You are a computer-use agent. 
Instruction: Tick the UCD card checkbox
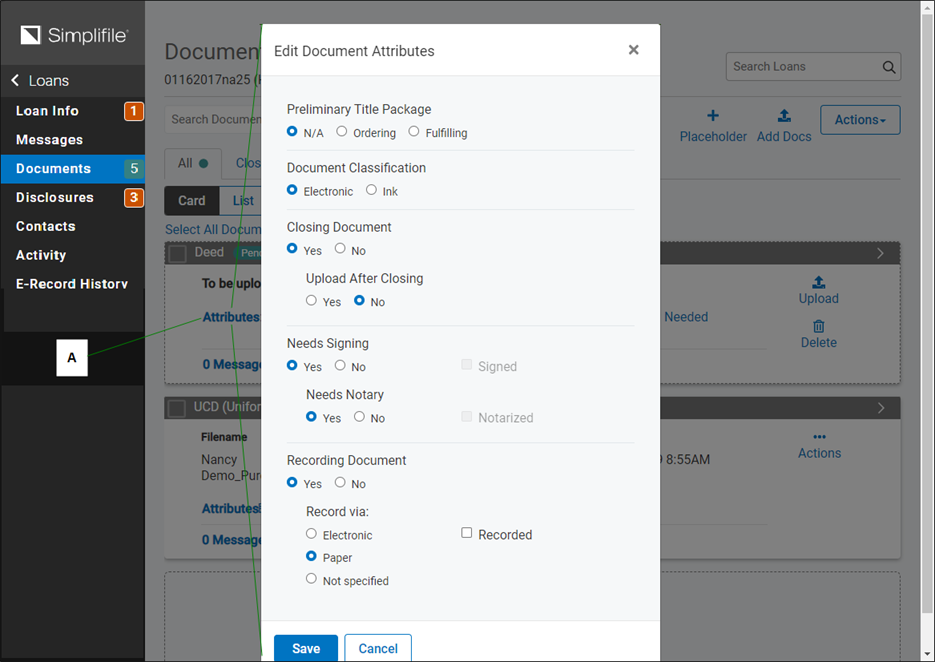[177, 409]
